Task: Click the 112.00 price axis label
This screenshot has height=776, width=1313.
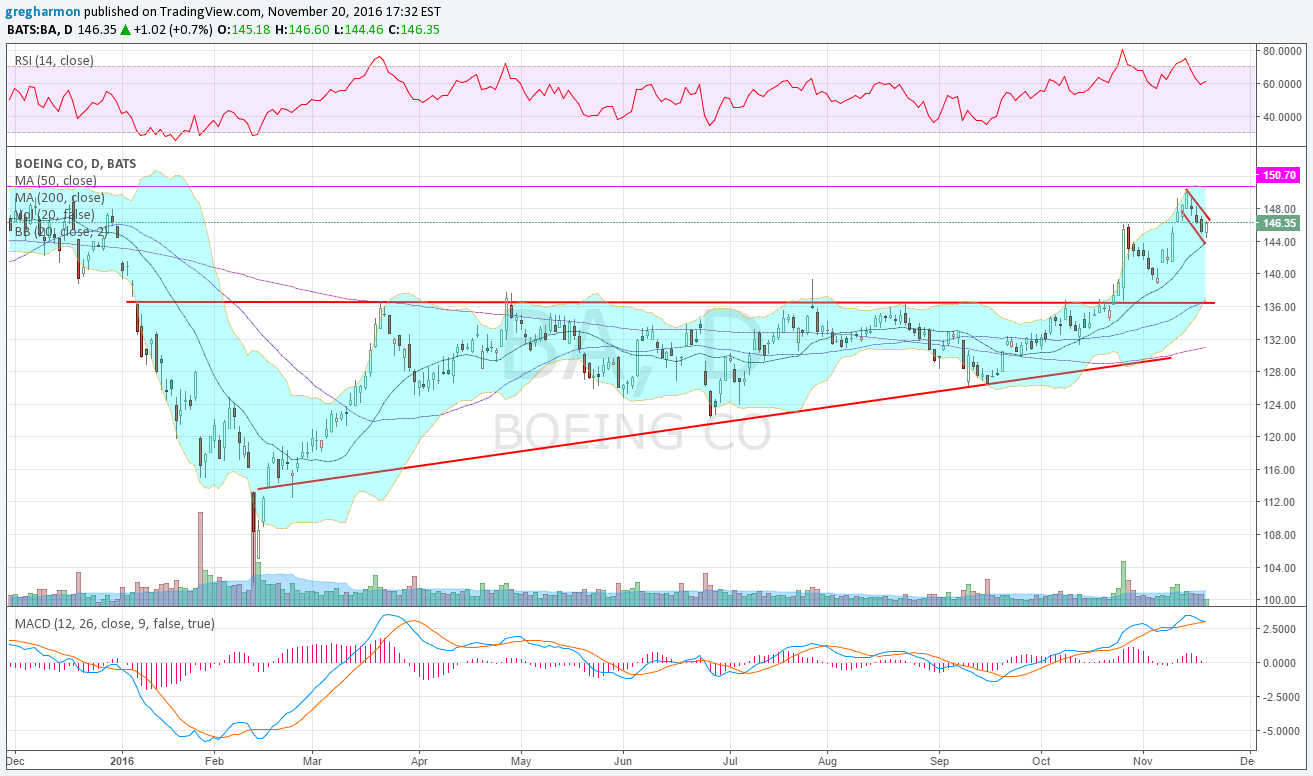Action: pos(1278,502)
